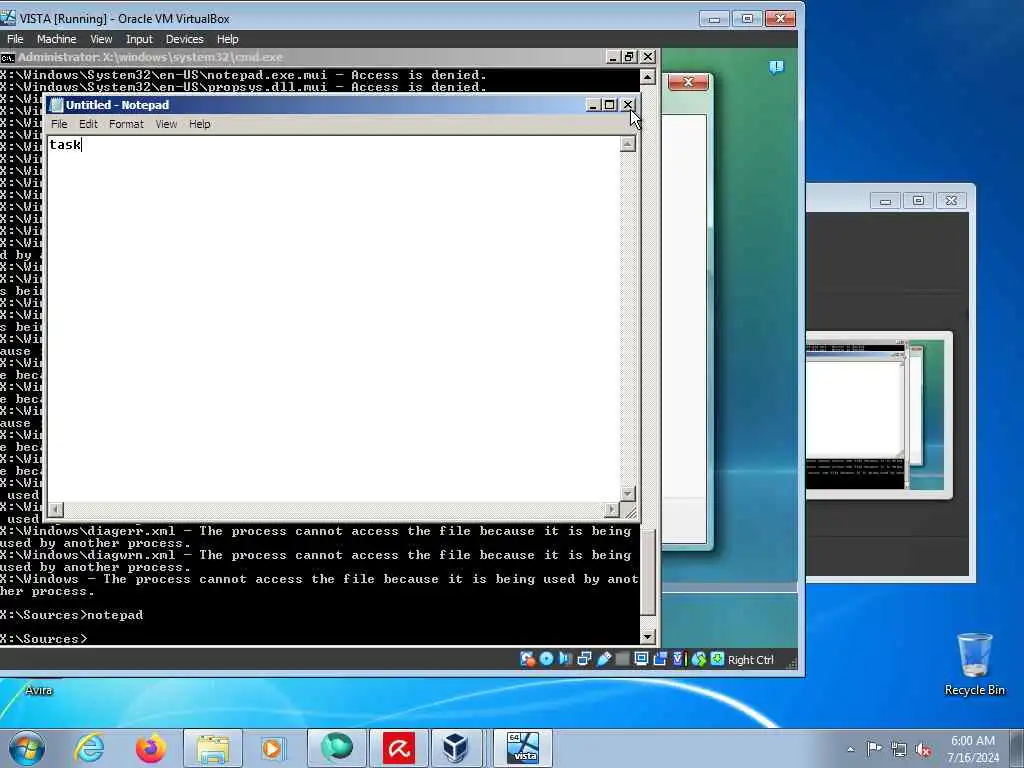Minimize the Administrator cmd window

(x=613, y=57)
